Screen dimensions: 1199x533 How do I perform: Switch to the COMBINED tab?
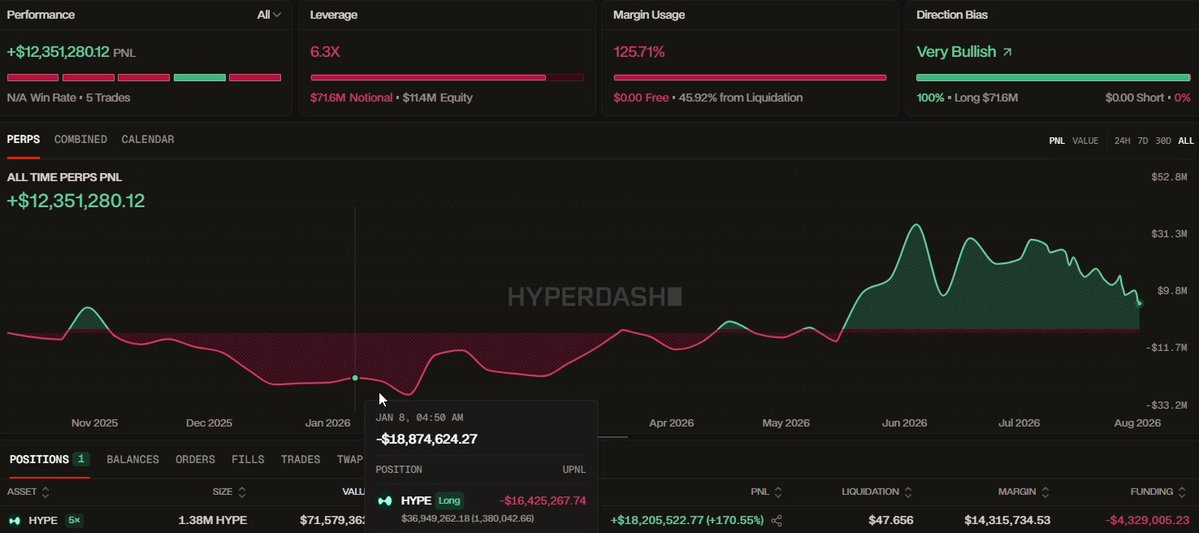point(80,139)
